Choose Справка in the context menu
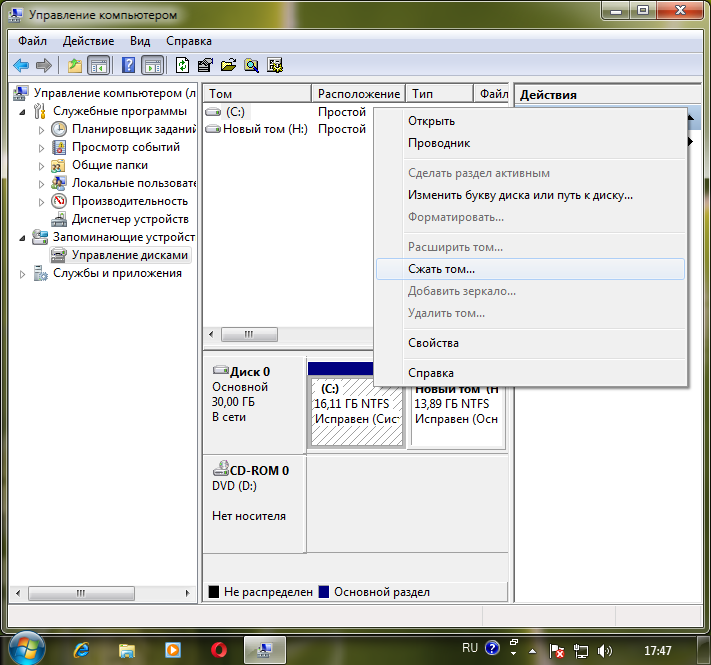The height and width of the screenshot is (665, 711). pyautogui.click(x=530, y=373)
